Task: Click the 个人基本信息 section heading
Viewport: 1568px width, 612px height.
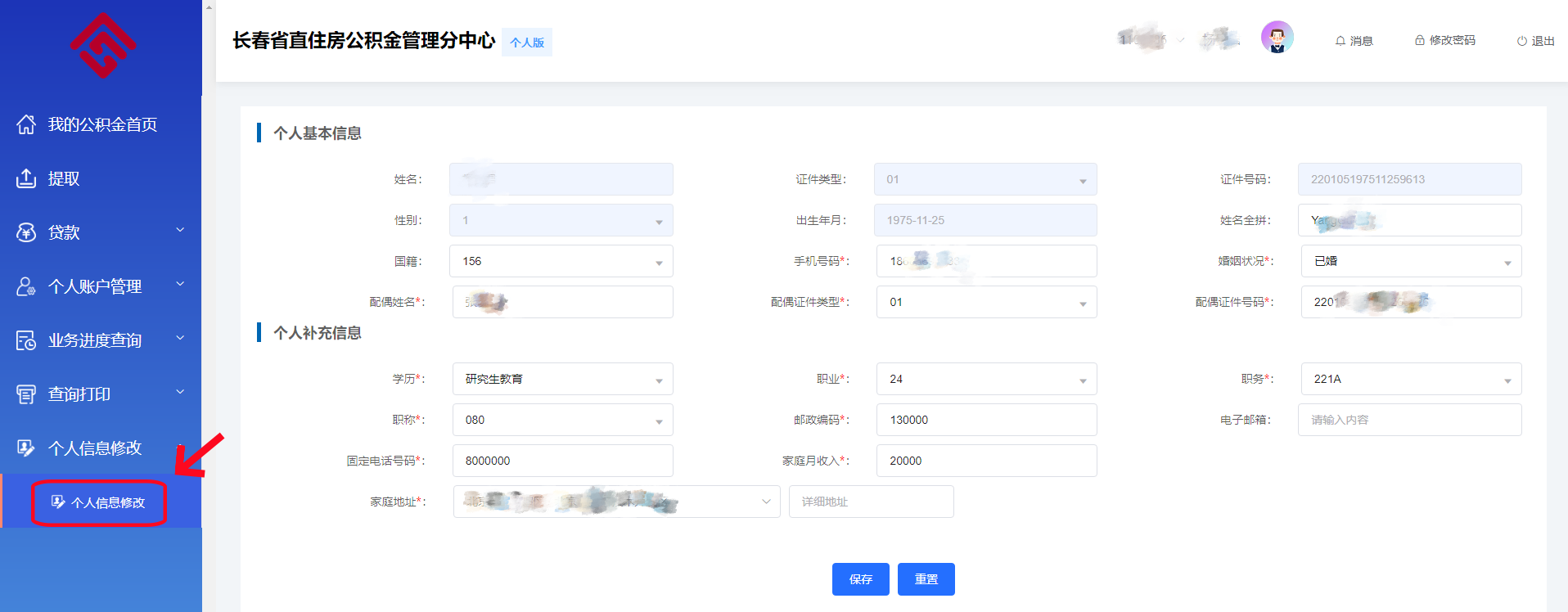Action: [318, 133]
